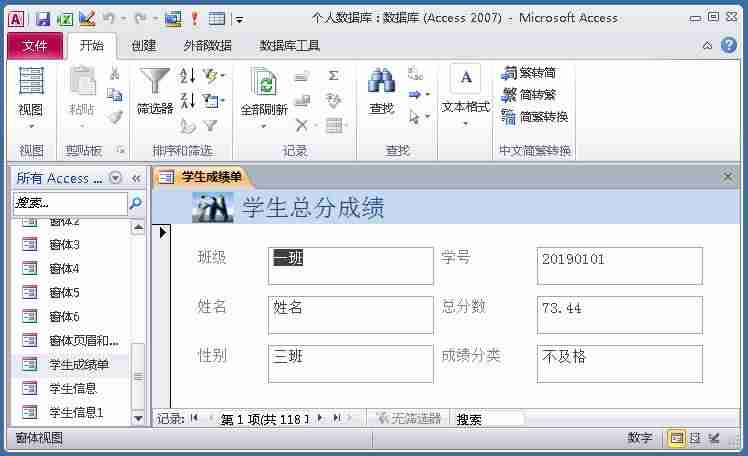
Task: Click the Save icon in quick access toolbar
Action: click(x=43, y=19)
